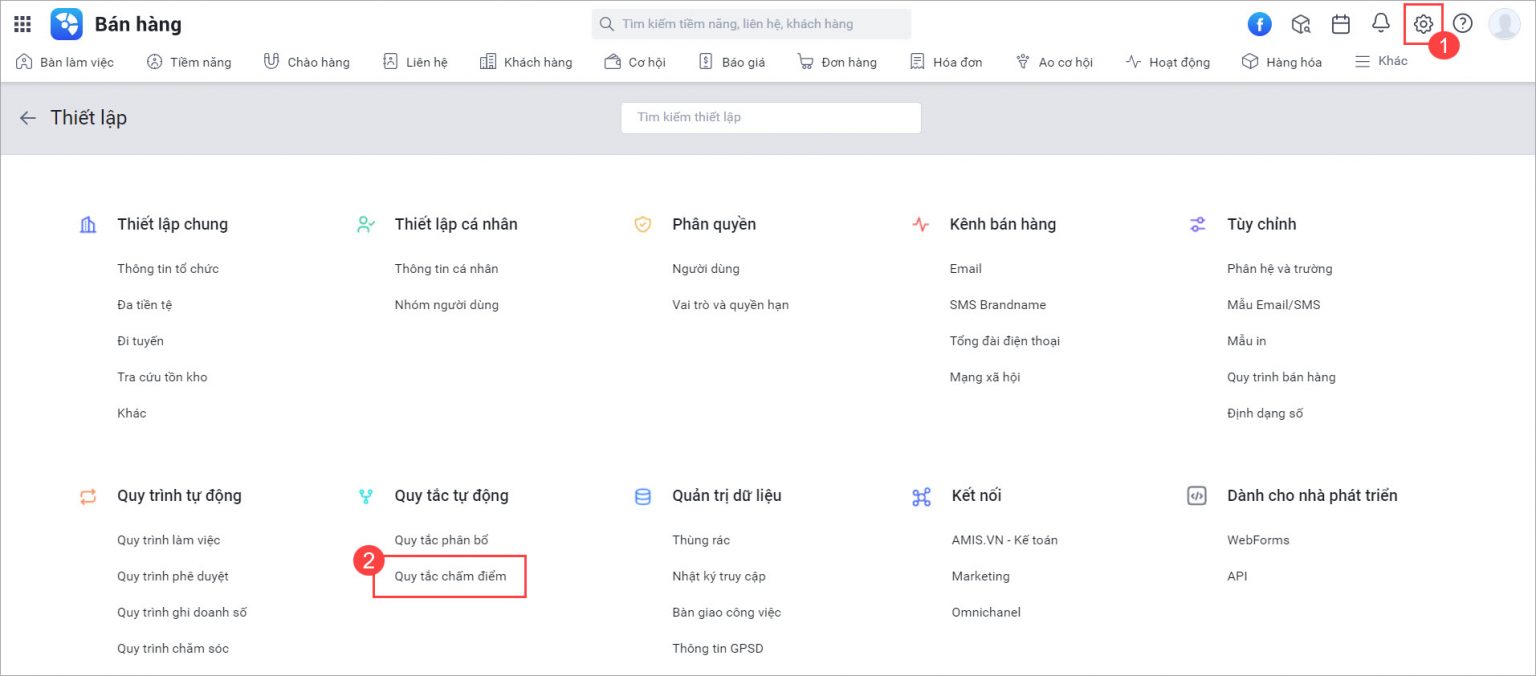Focus the global search field
Image resolution: width=1536 pixels, height=676 pixels.
pyautogui.click(x=751, y=24)
